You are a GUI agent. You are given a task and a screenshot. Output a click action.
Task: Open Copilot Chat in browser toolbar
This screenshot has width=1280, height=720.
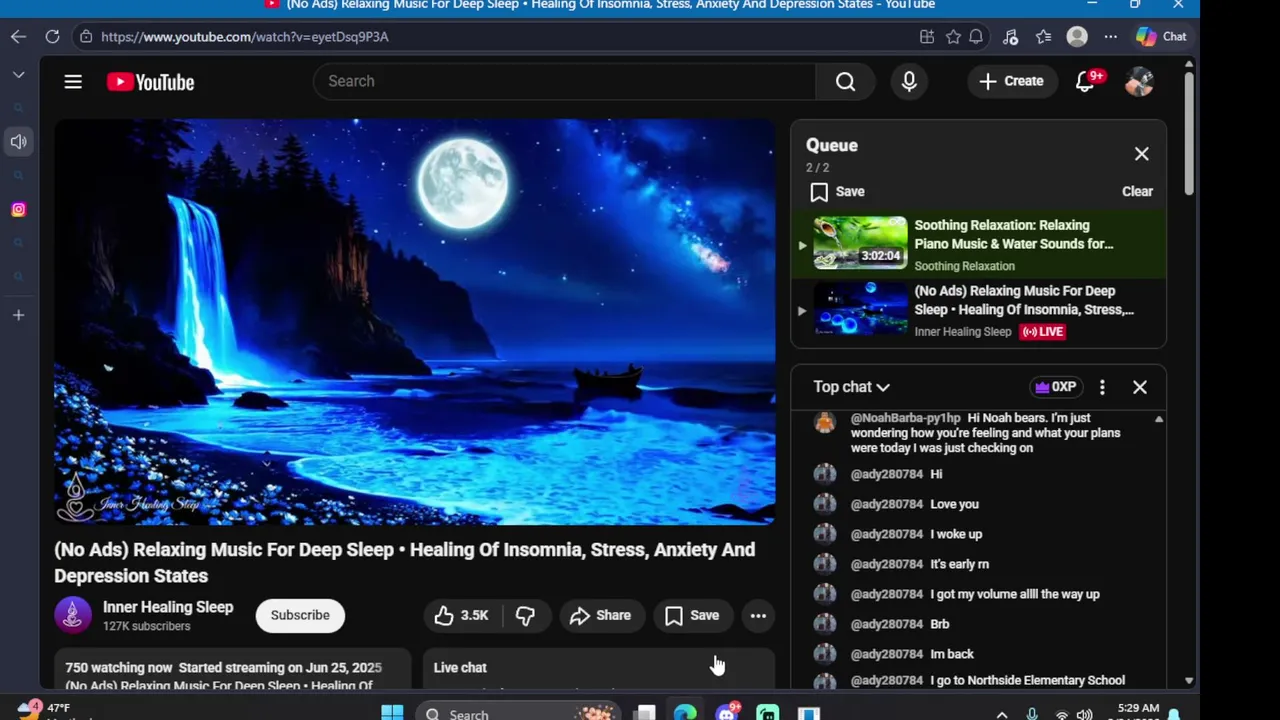point(1161,36)
